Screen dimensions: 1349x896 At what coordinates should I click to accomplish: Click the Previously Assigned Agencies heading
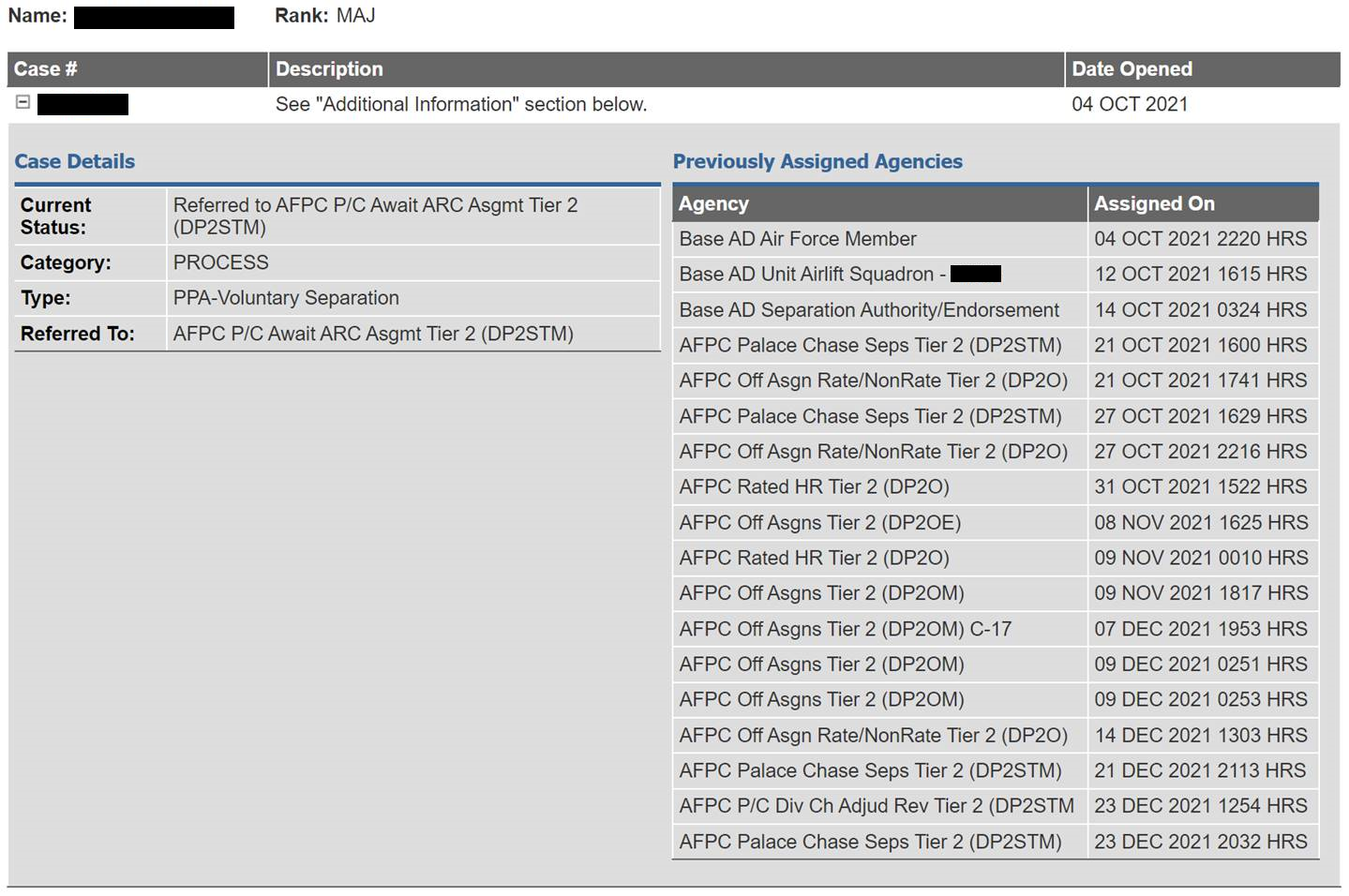[x=817, y=162]
